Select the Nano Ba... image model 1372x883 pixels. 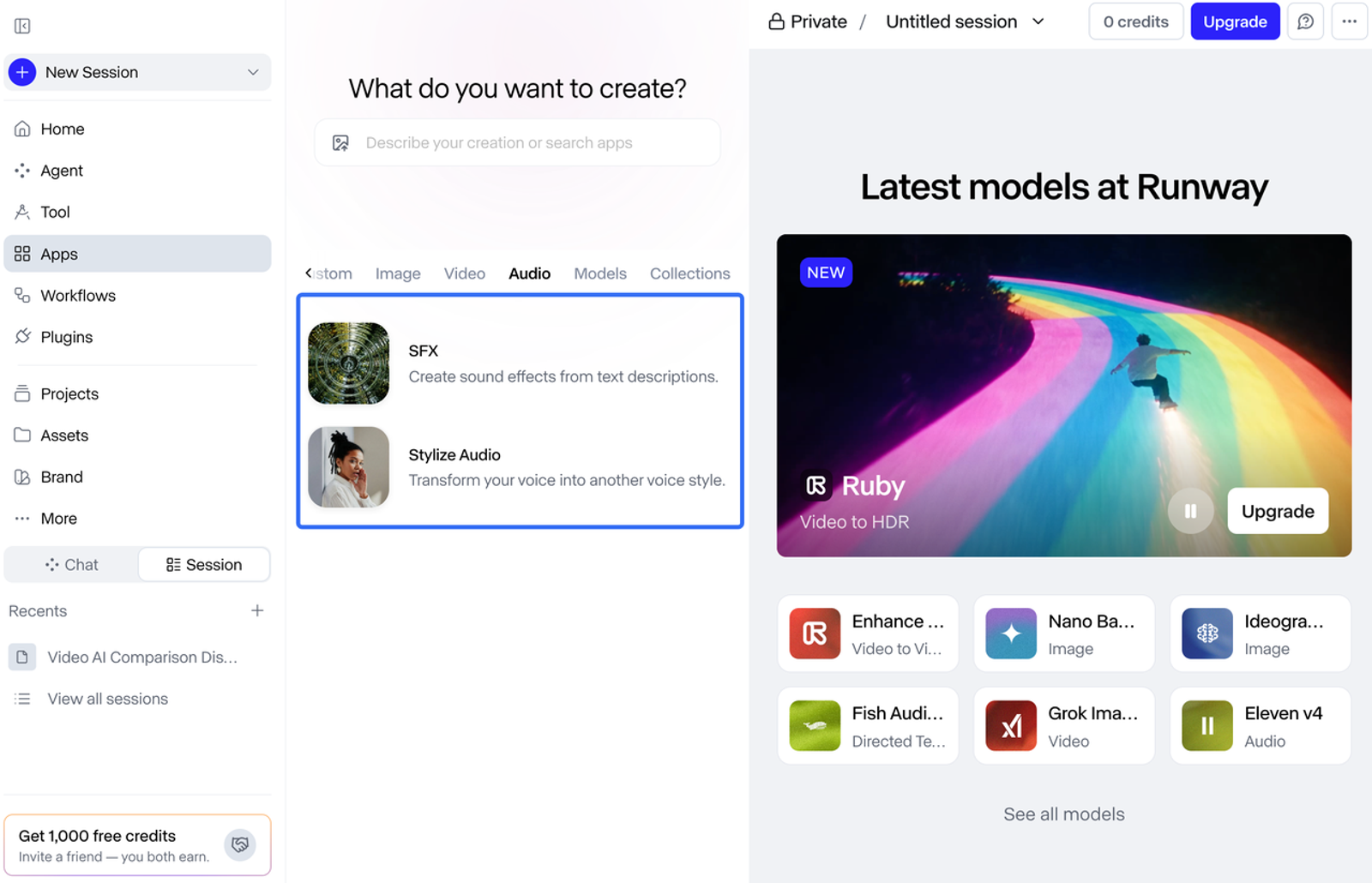(x=1064, y=634)
